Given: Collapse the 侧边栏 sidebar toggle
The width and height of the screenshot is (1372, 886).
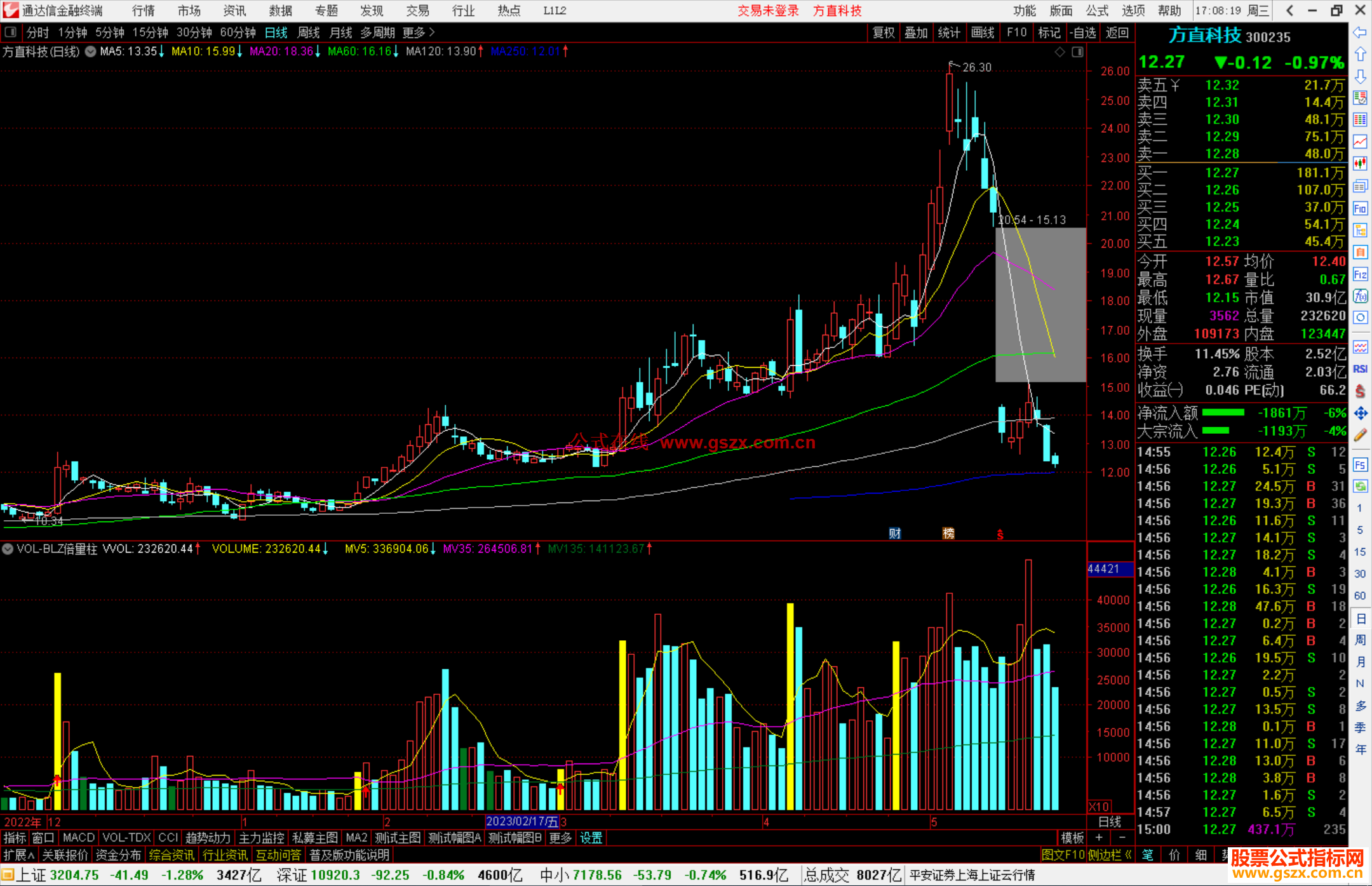Looking at the screenshot, I should click(x=1110, y=855).
